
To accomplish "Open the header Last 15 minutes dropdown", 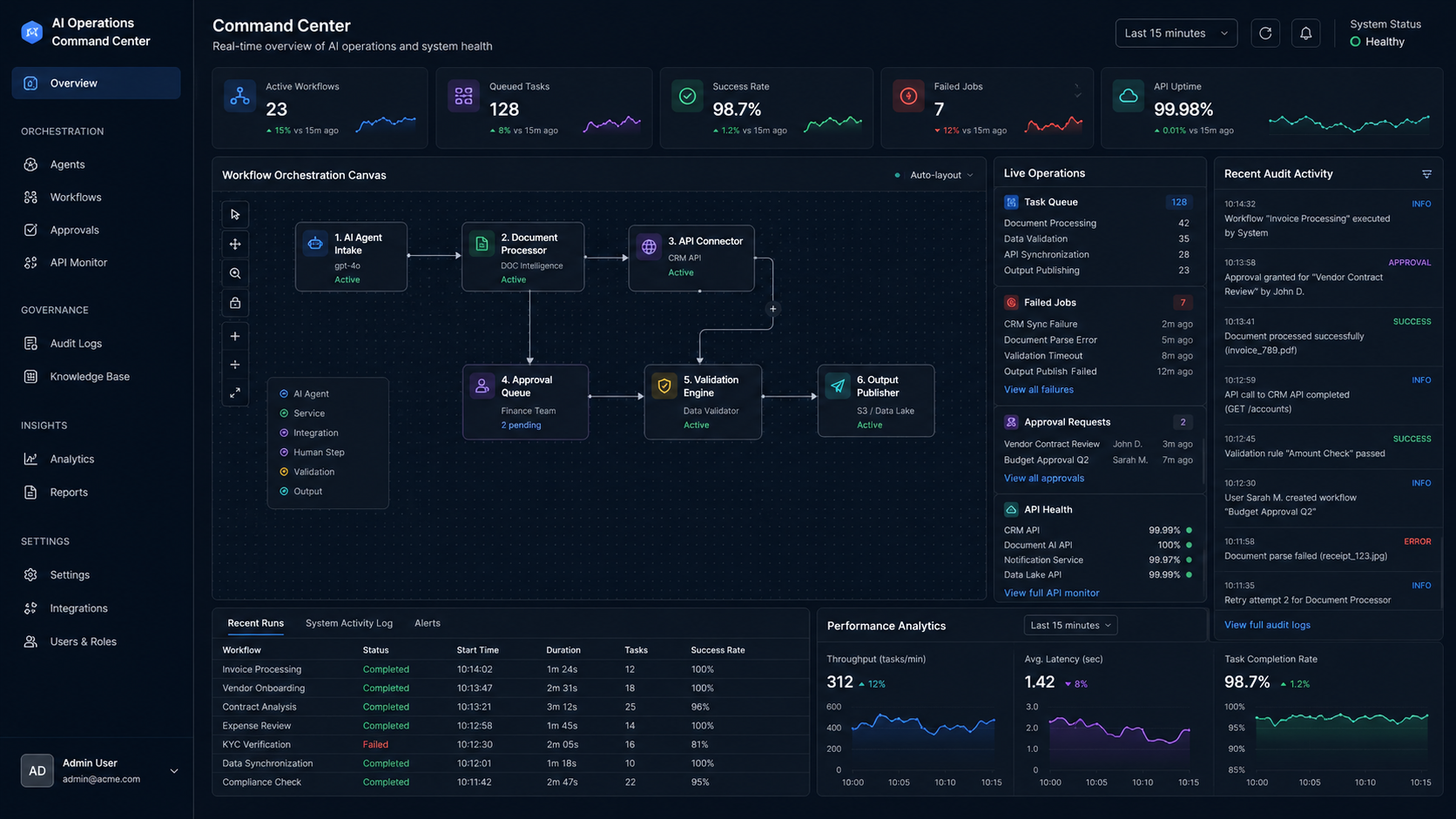I will (x=1176, y=33).
